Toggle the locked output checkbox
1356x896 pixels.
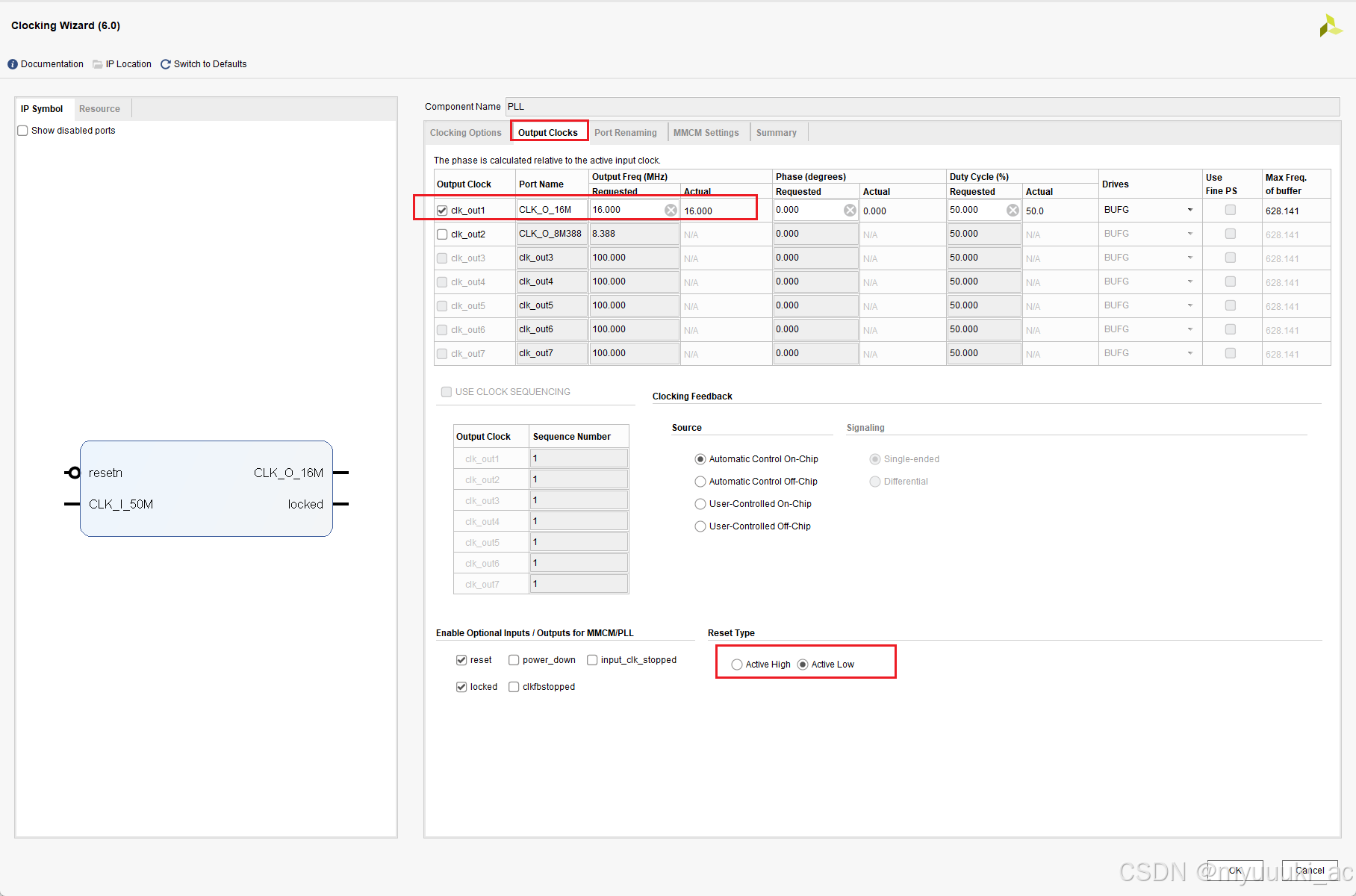pos(461,687)
